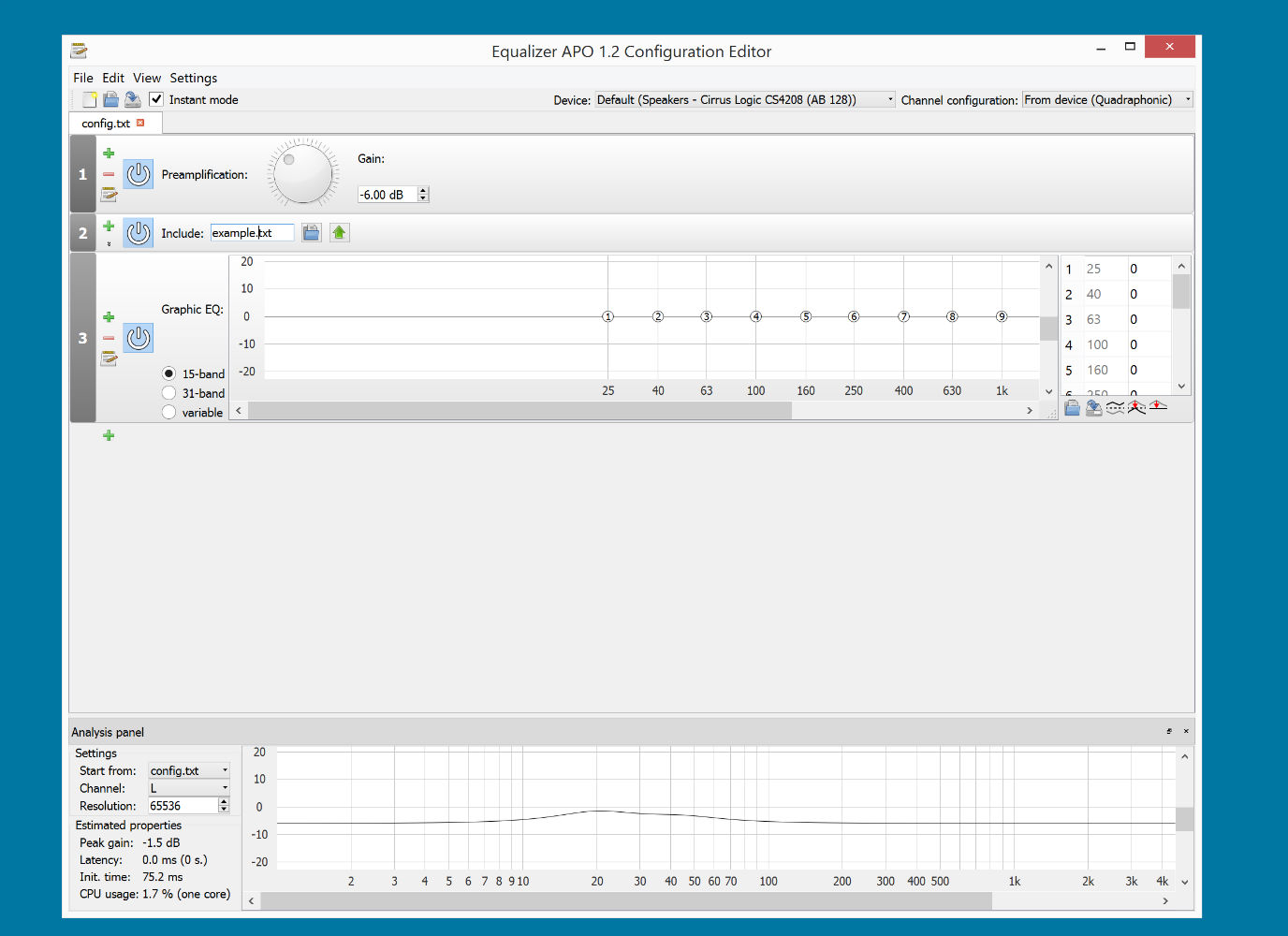The image size is (1288, 936).
Task: Toggle the Preamplification filter power button
Action: (x=139, y=174)
